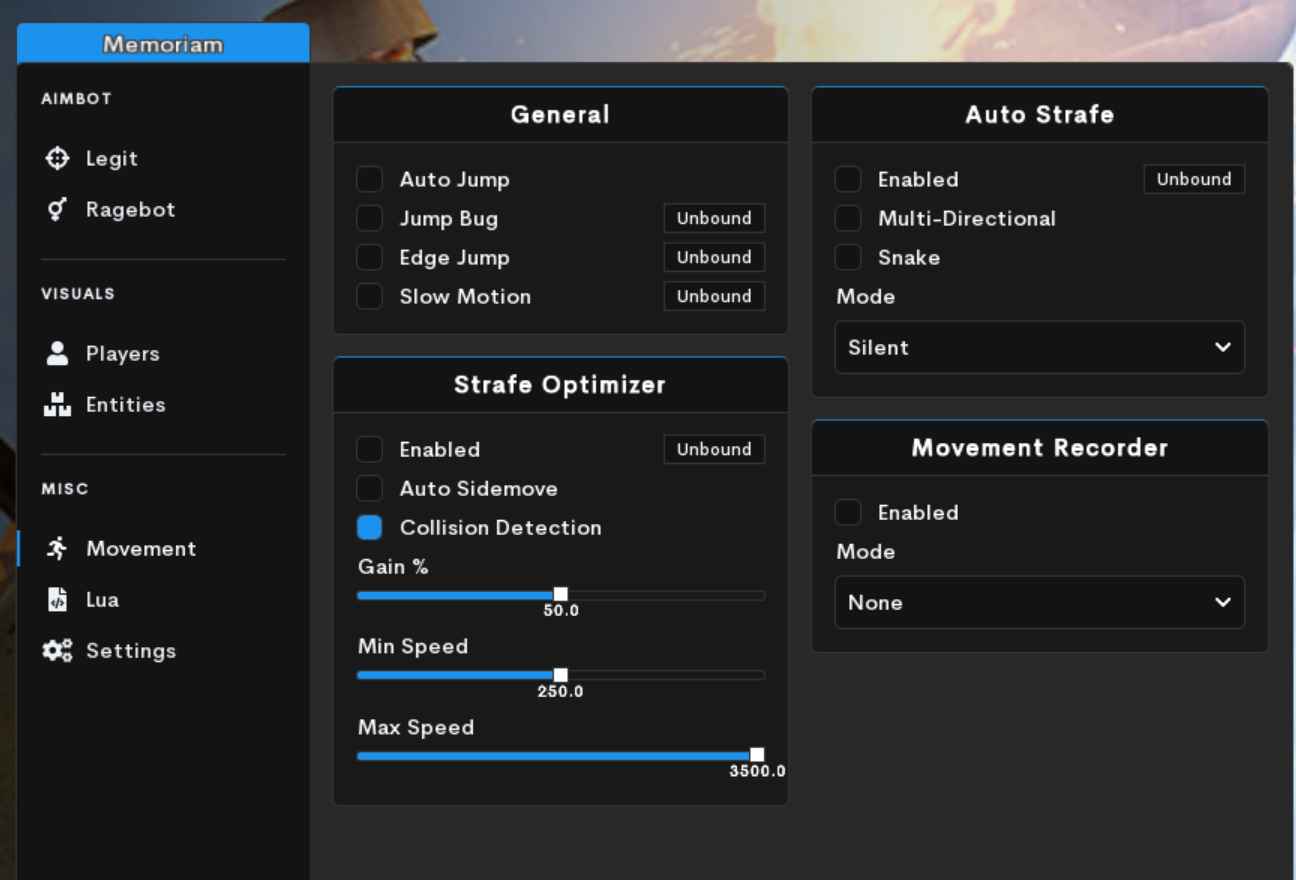The height and width of the screenshot is (880, 1296).
Task: Open the Auto Strafe Mode dropdown
Action: click(x=1039, y=347)
